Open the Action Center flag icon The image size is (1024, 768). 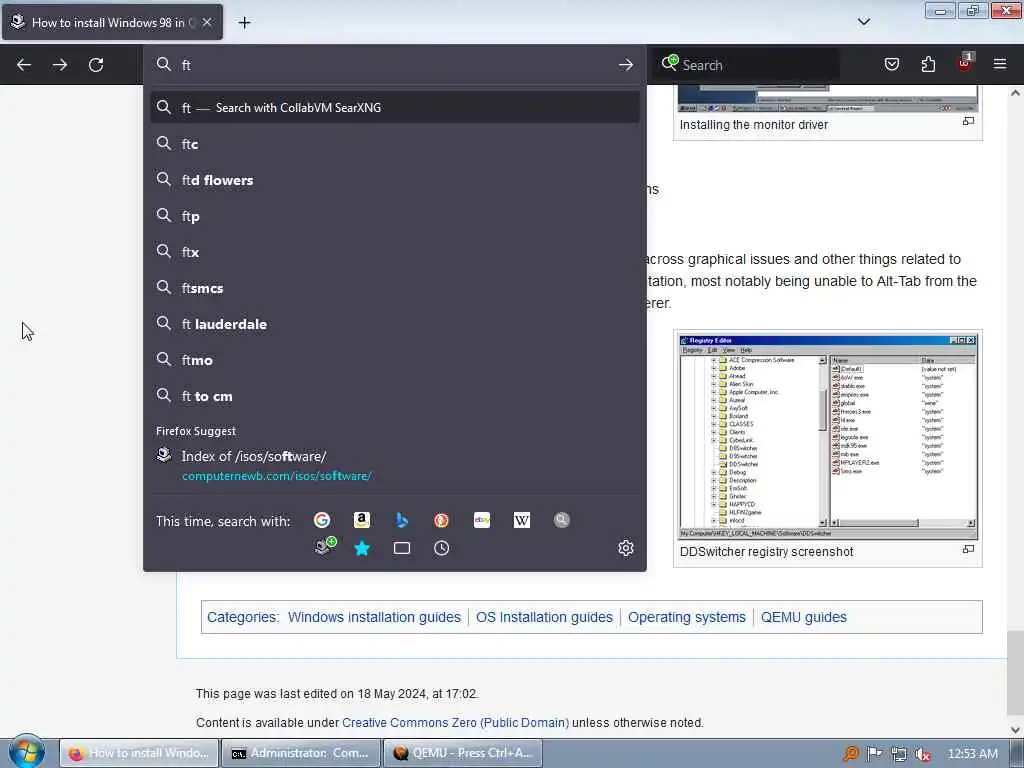click(x=874, y=754)
